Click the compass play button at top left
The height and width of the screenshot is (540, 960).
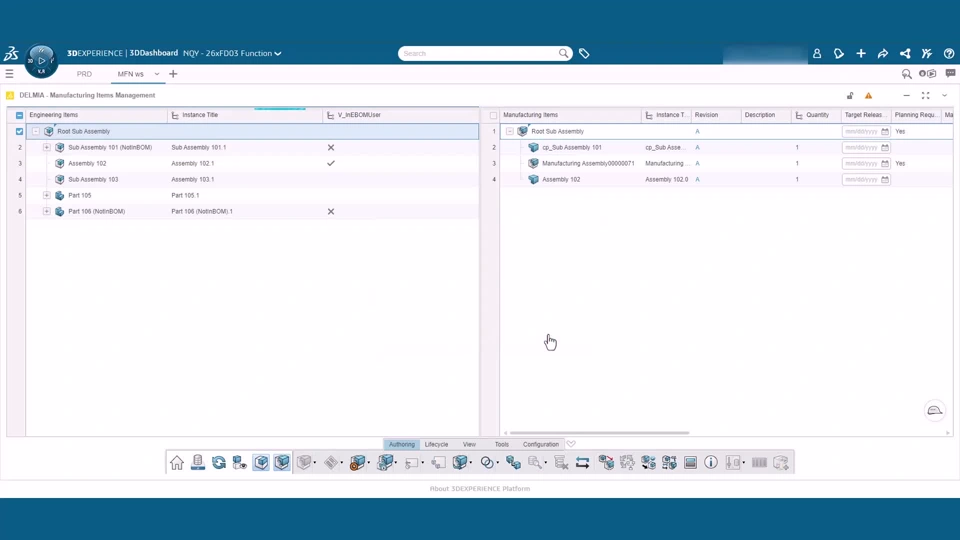pos(41,61)
